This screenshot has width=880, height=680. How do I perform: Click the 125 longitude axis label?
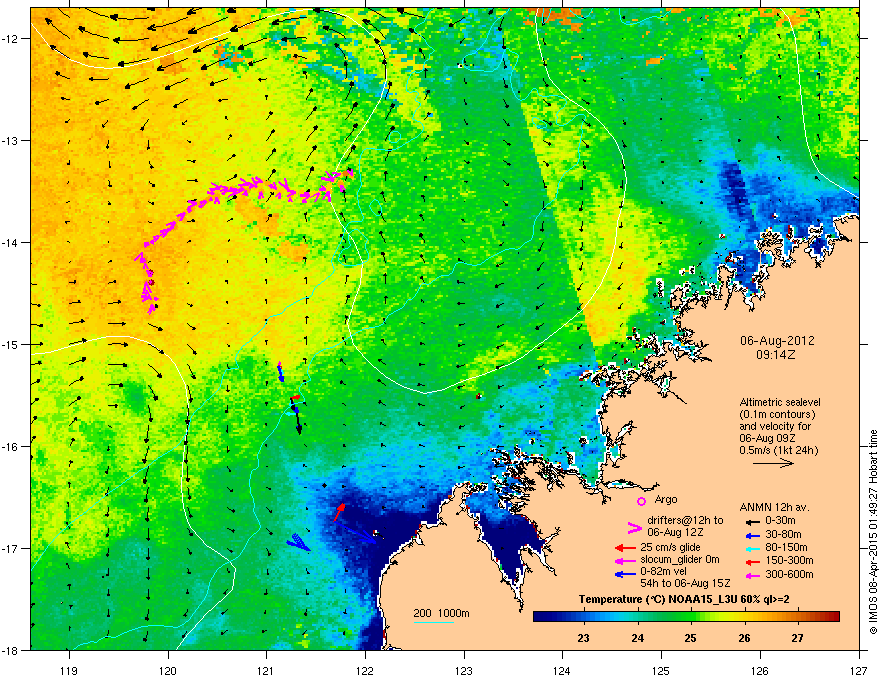[661, 670]
